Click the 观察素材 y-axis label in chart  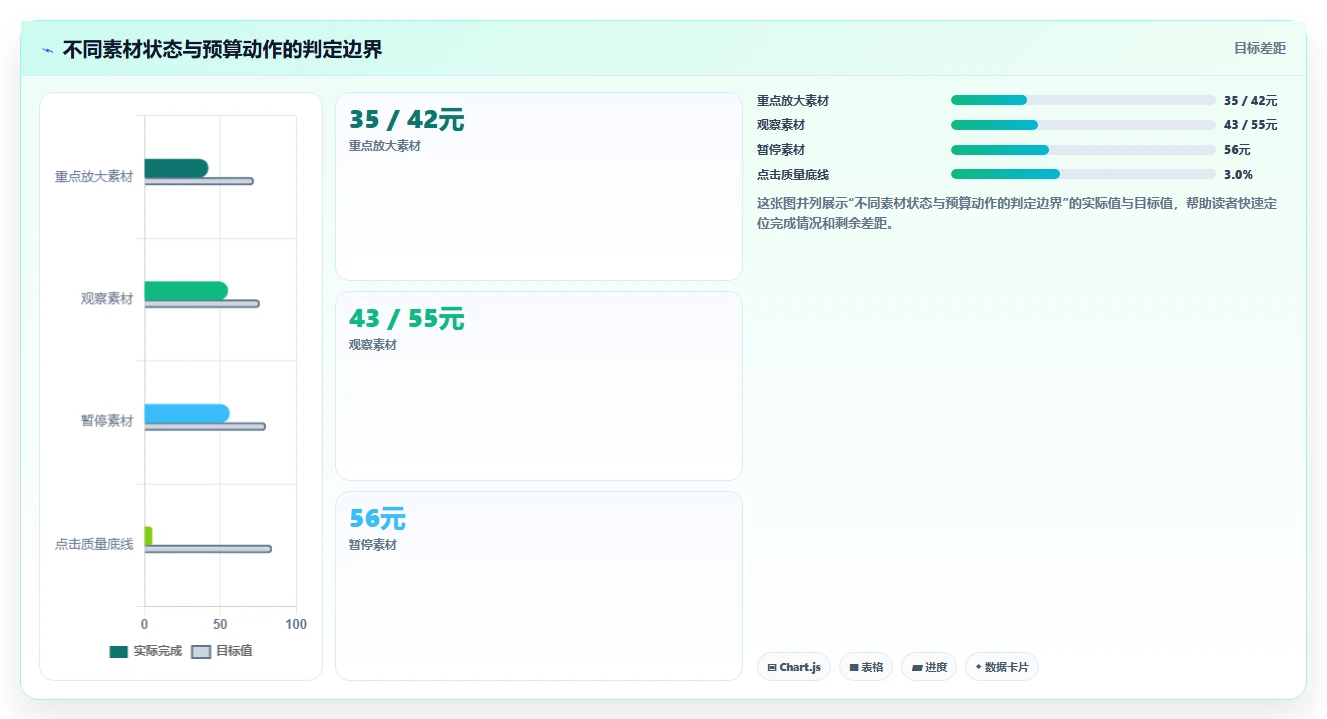point(107,298)
